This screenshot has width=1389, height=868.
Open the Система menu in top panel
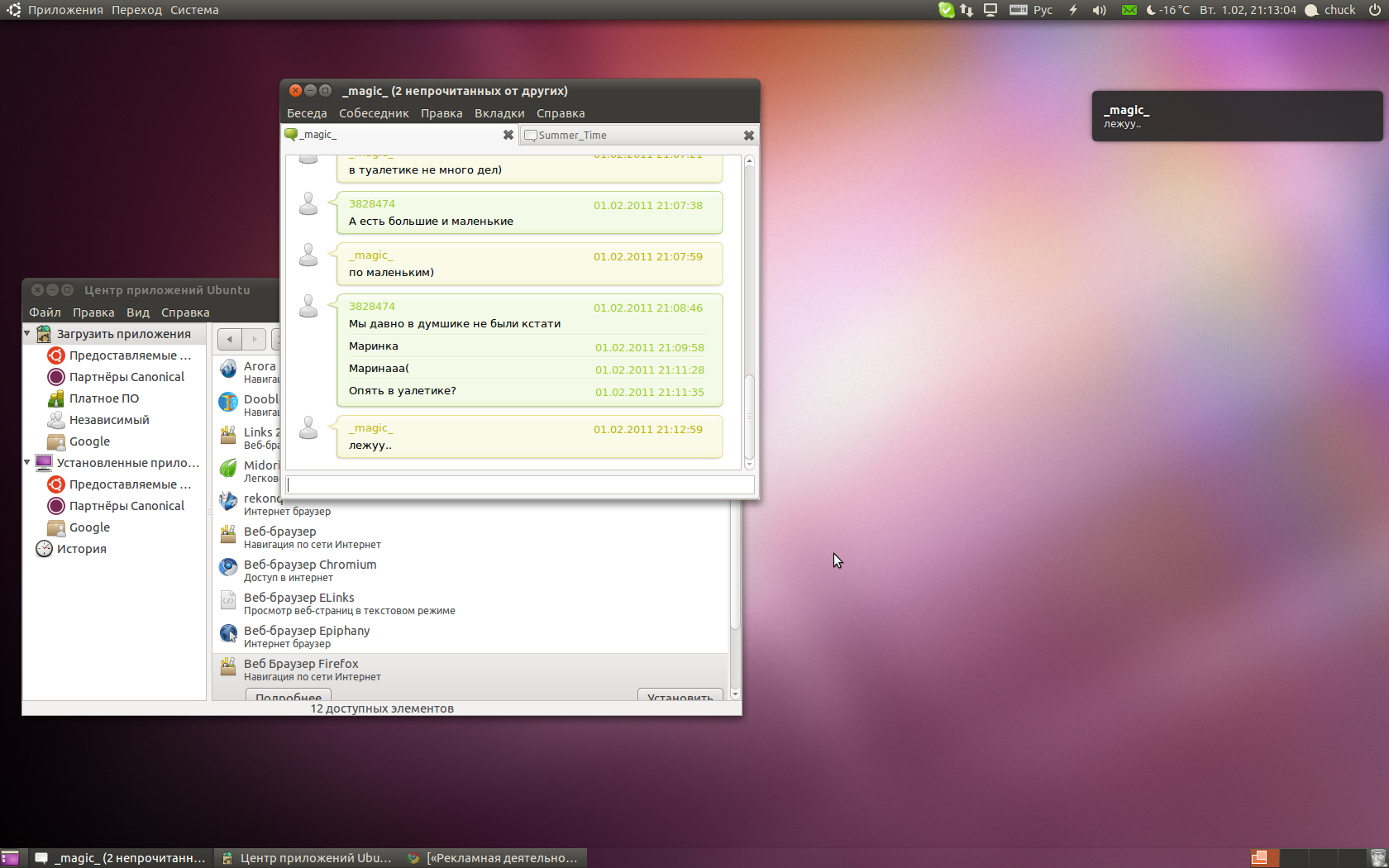pyautogui.click(x=194, y=10)
